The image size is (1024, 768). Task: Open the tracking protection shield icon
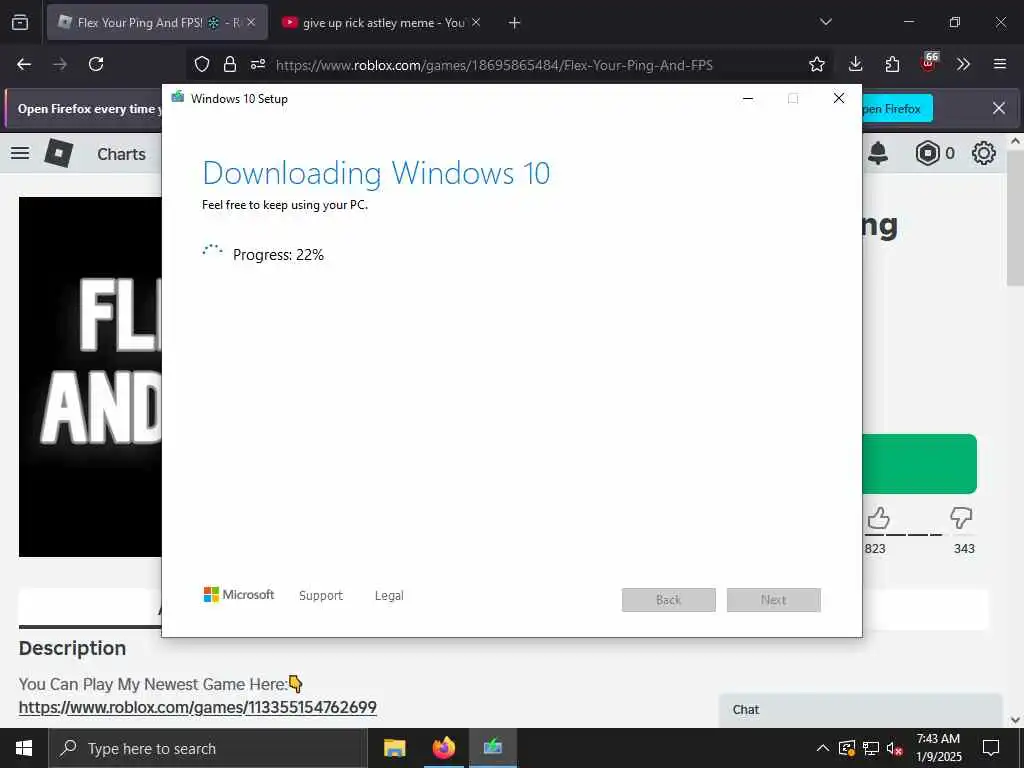pyautogui.click(x=202, y=64)
